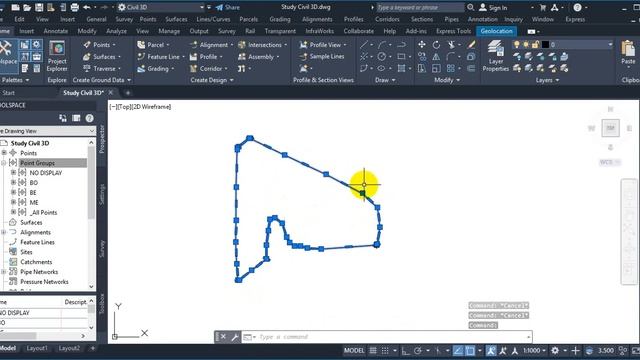Open the Autodesk App Store cart icon
Viewport: 640px width, 360px height.
[x=543, y=7]
